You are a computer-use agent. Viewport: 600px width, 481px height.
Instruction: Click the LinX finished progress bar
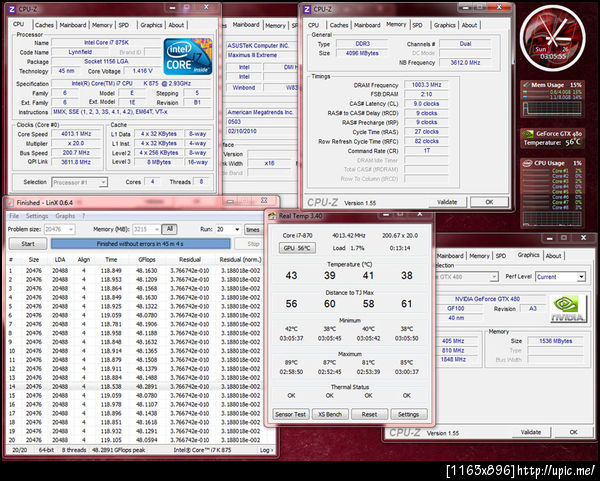point(140,244)
